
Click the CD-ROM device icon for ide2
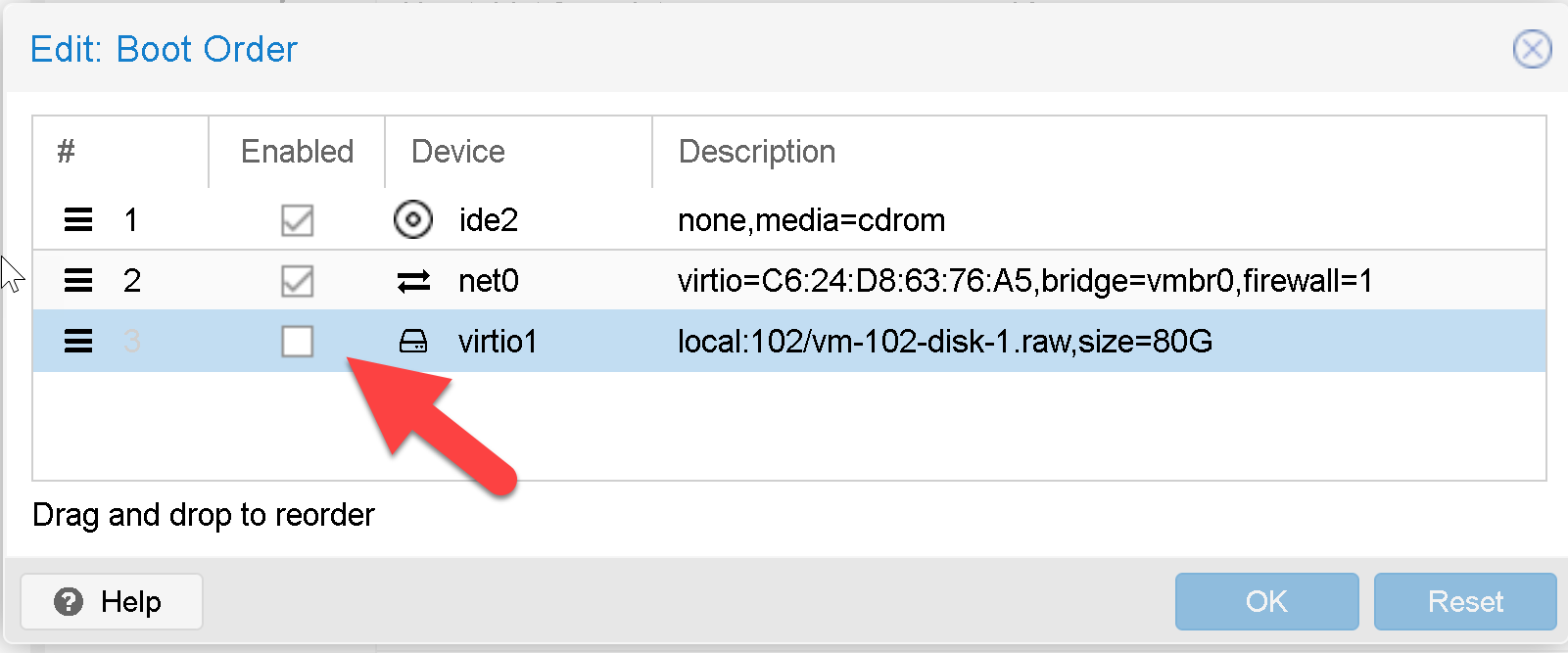click(413, 220)
